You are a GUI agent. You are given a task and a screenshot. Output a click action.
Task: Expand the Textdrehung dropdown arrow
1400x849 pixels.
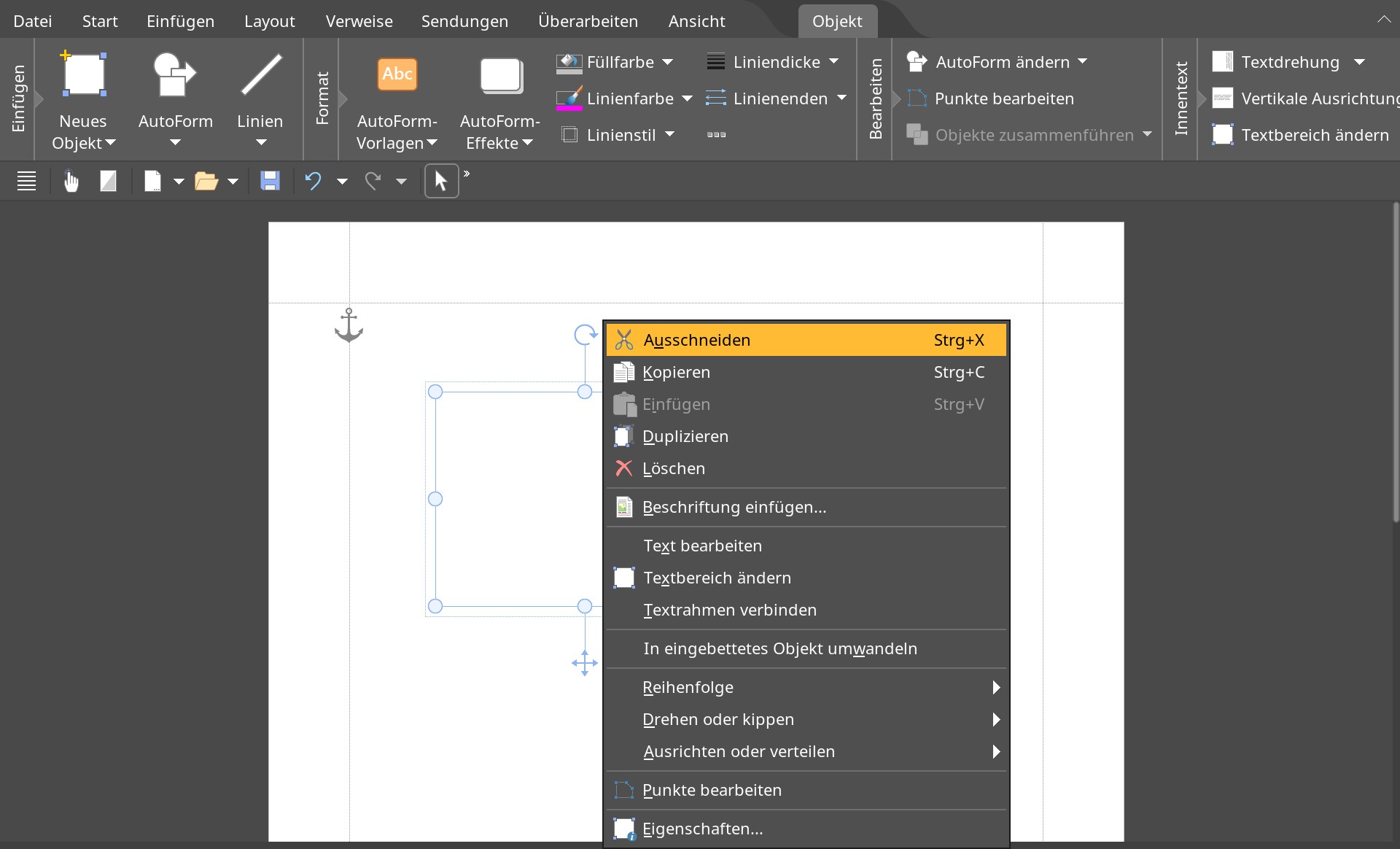point(1359,62)
